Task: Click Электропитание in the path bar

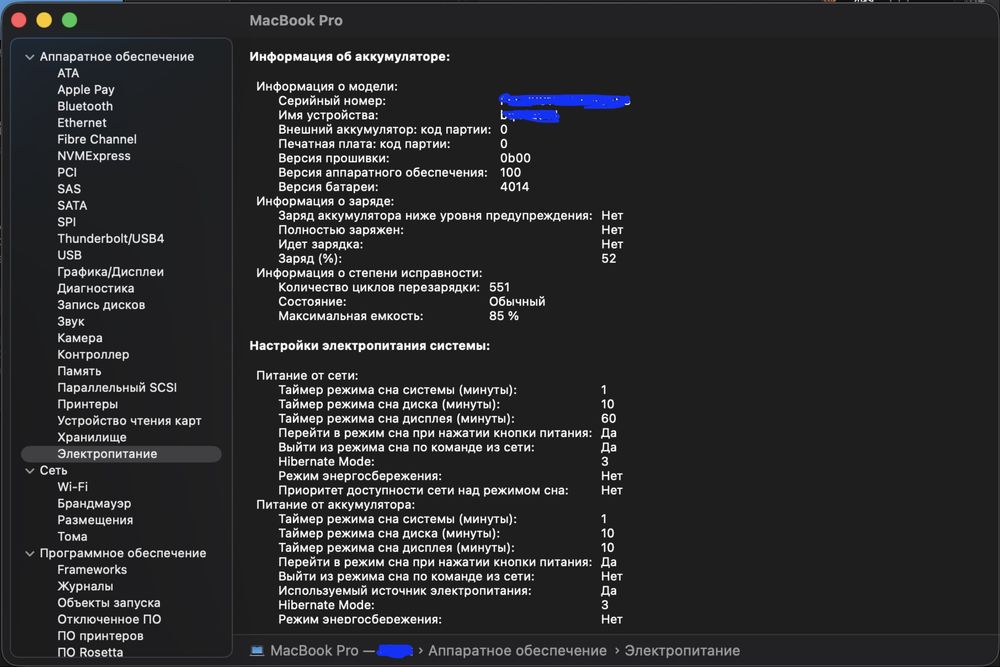Action: [x=682, y=651]
